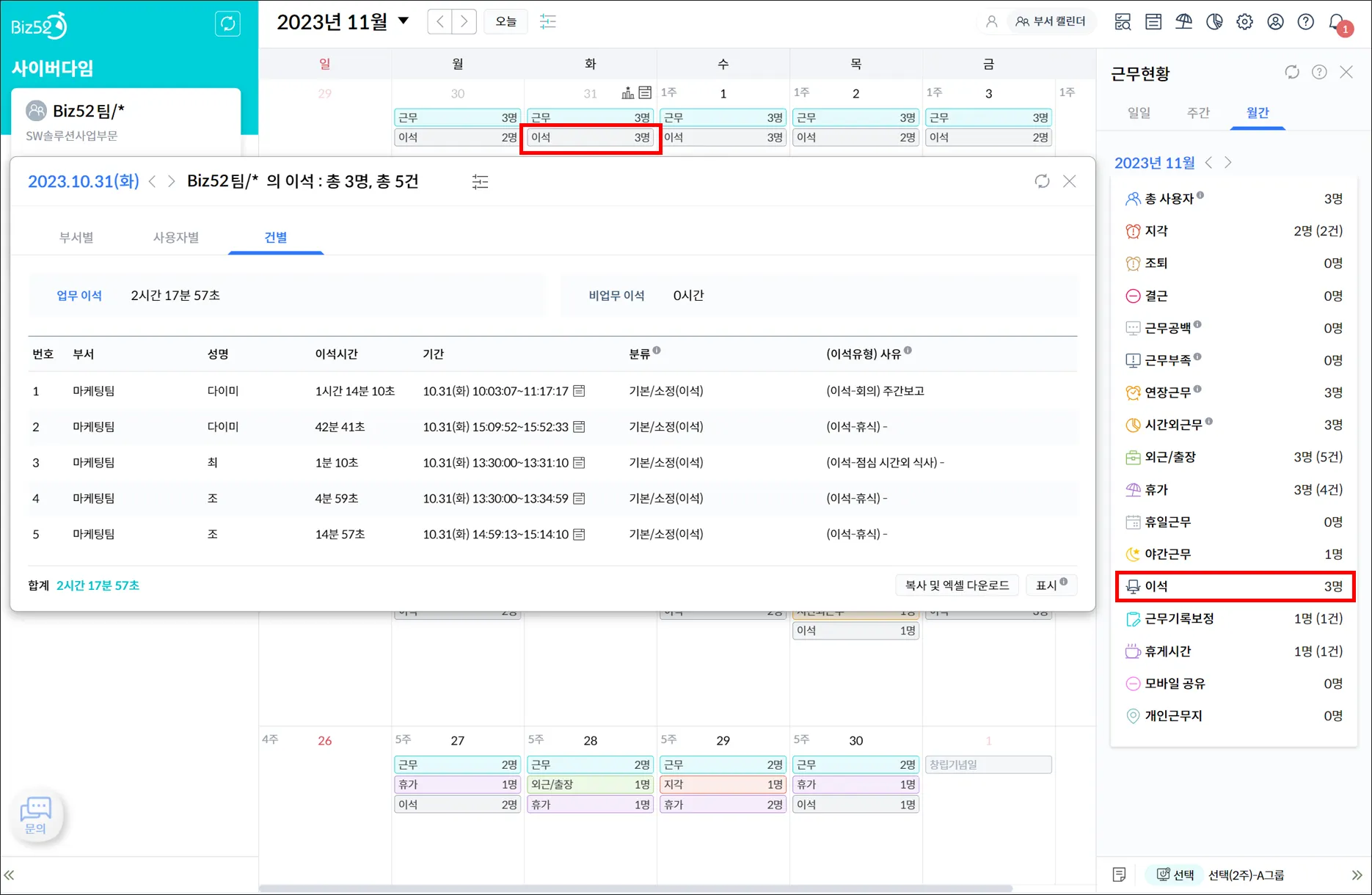The width and height of the screenshot is (1372, 895).
Task: Open the settings gear icon
Action: [x=1244, y=22]
